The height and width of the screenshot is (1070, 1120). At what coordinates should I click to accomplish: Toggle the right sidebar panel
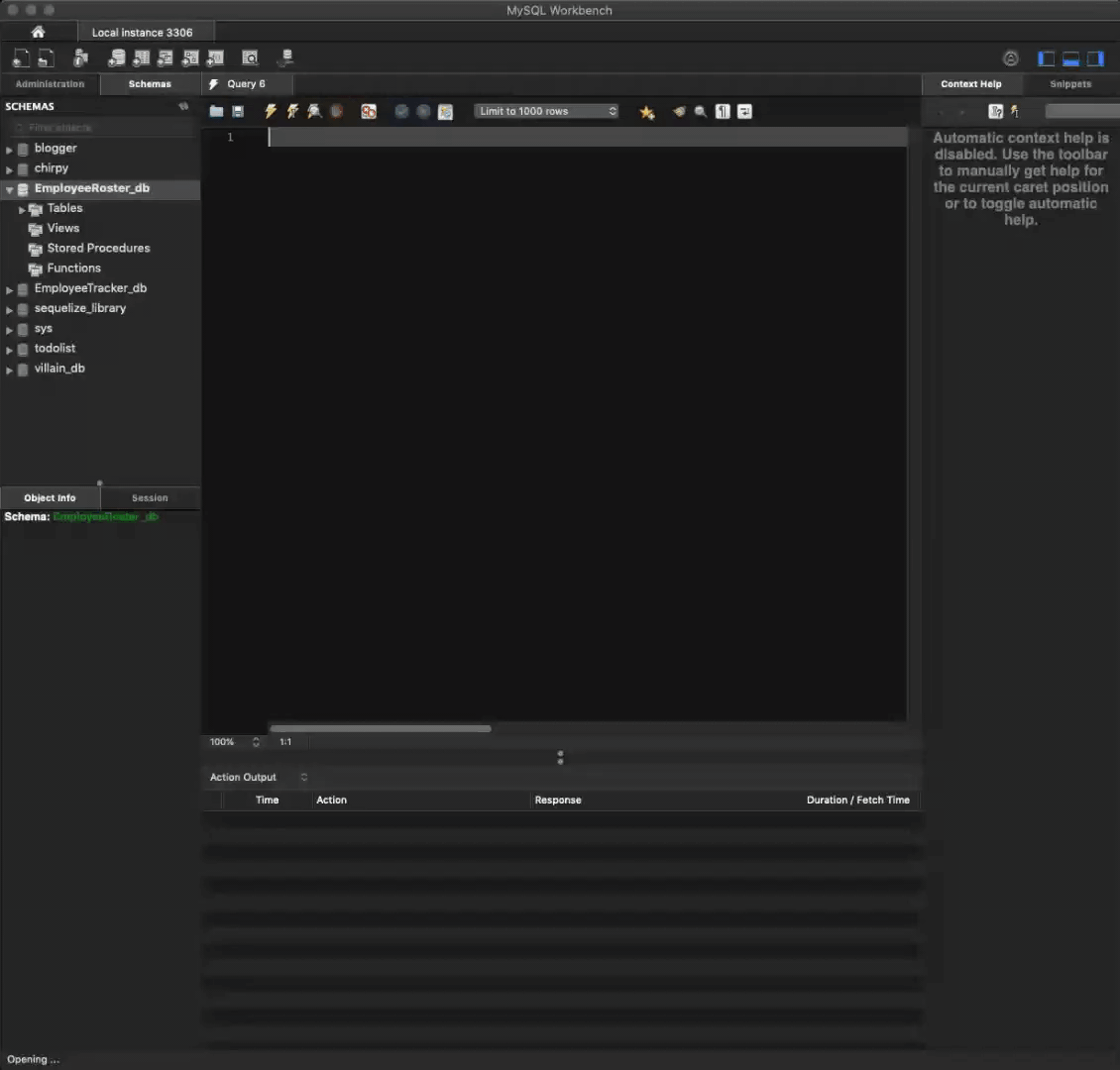[x=1095, y=58]
